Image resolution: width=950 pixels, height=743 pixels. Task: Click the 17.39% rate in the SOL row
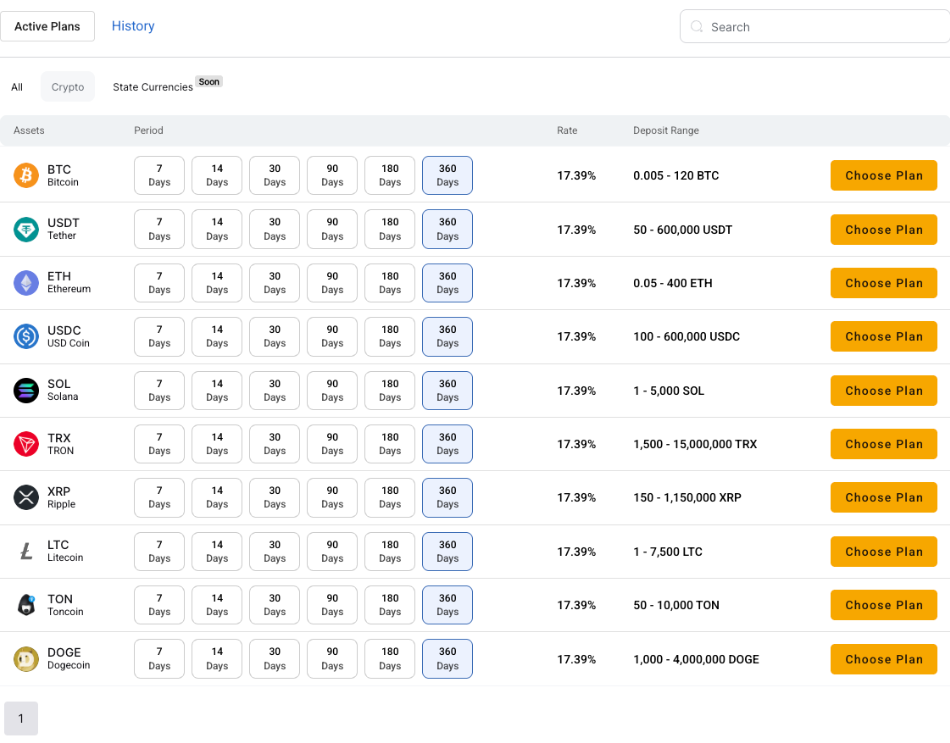click(576, 391)
